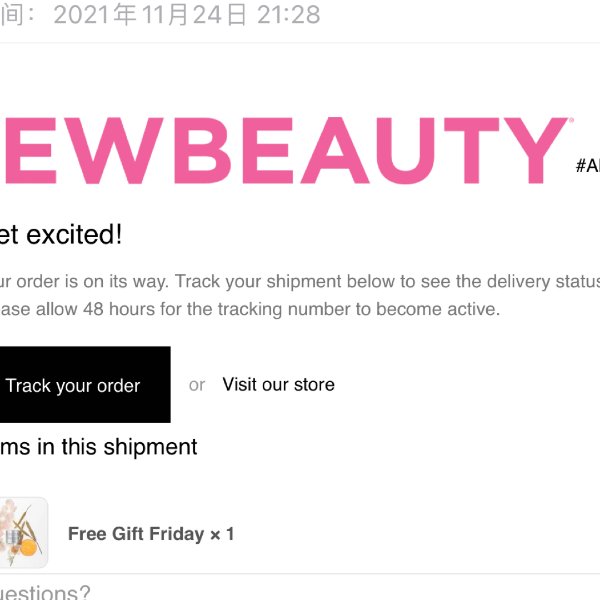
Task: Open the Free Gift Friday product thumbnail
Action: pyautogui.click(x=24, y=533)
